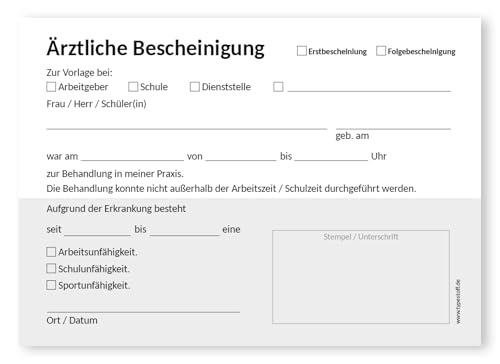This screenshot has height=364, width=500.
Task: Click the 'Uhr' label
Action: click(x=379, y=156)
